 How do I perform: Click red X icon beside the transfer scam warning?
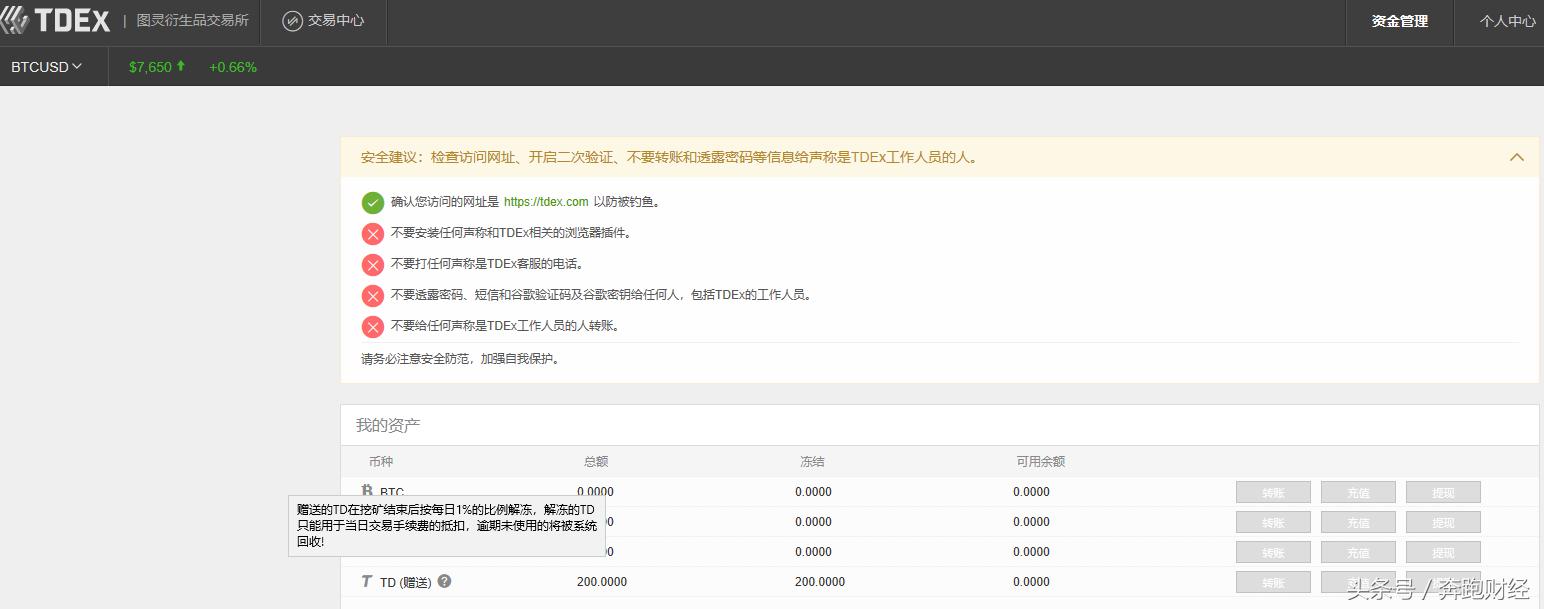coord(372,325)
